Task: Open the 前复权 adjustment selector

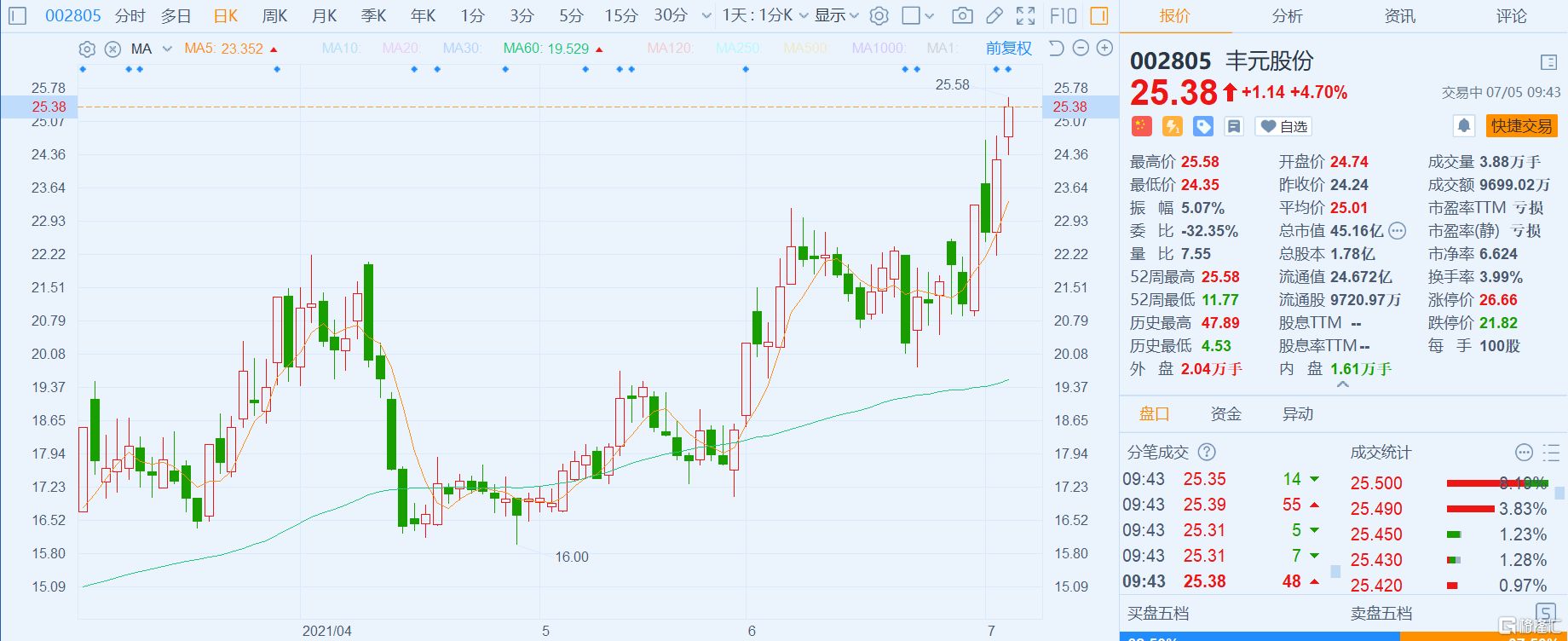Action: point(1009,49)
